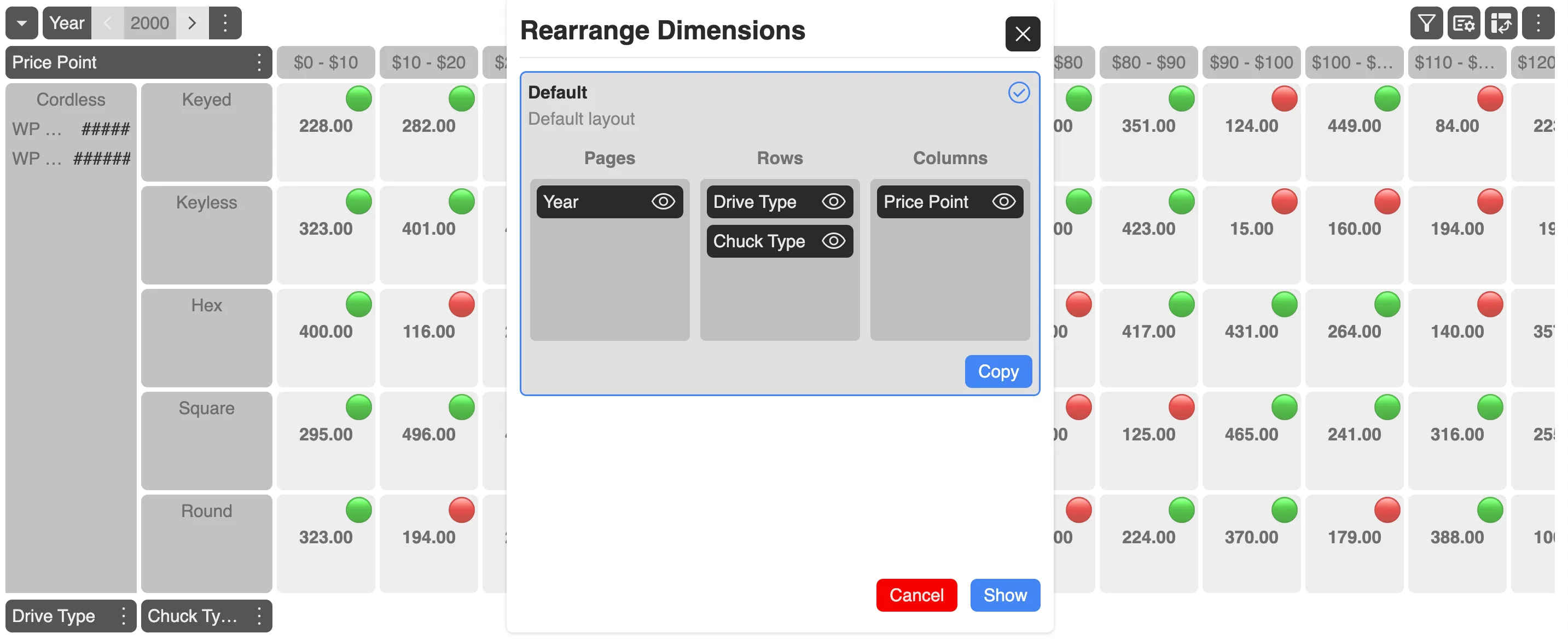Toggle Drive Type dimension visibility eye
This screenshot has width=1568, height=639.
833,201
